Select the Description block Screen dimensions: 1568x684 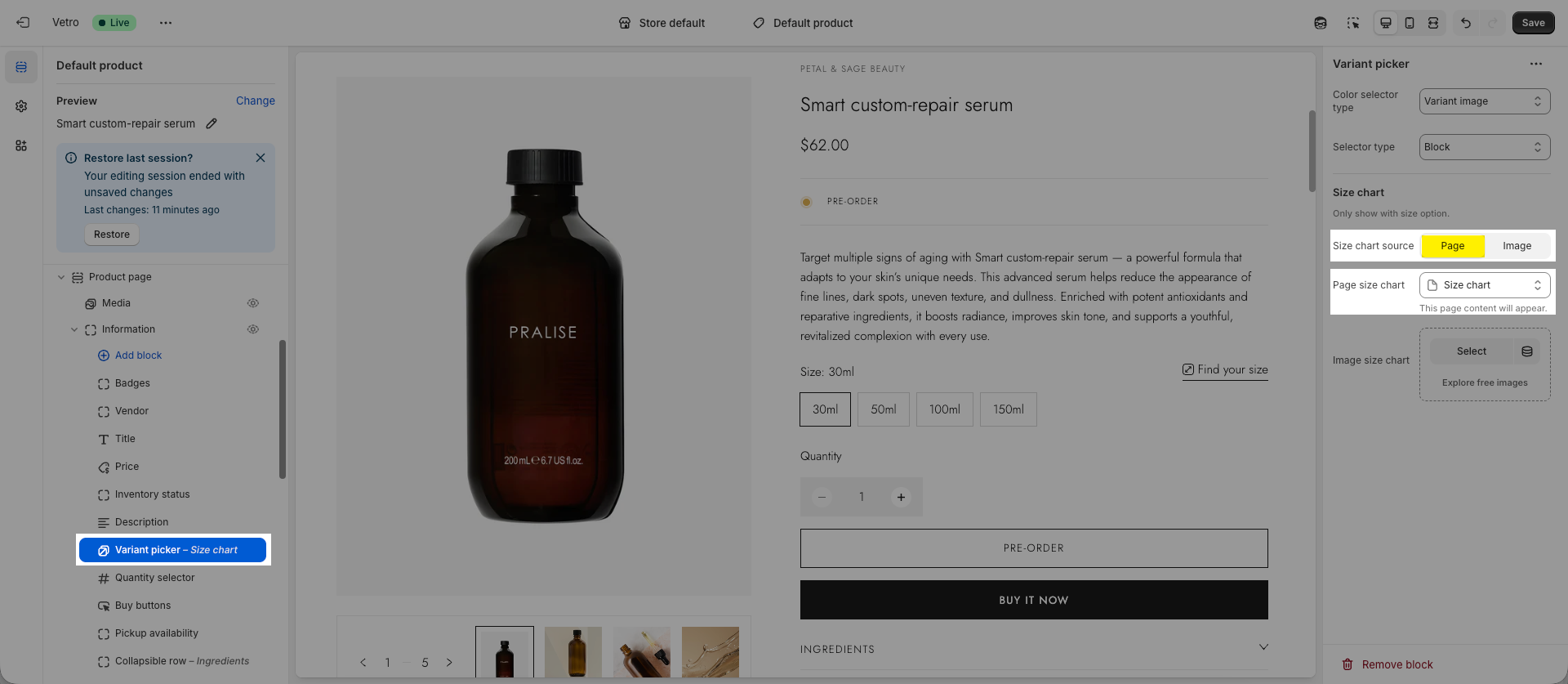[141, 522]
